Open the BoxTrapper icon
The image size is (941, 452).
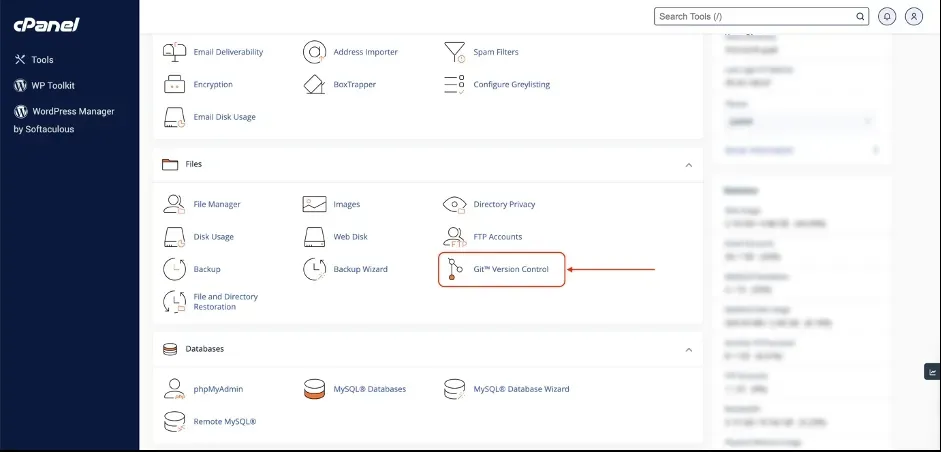click(314, 85)
